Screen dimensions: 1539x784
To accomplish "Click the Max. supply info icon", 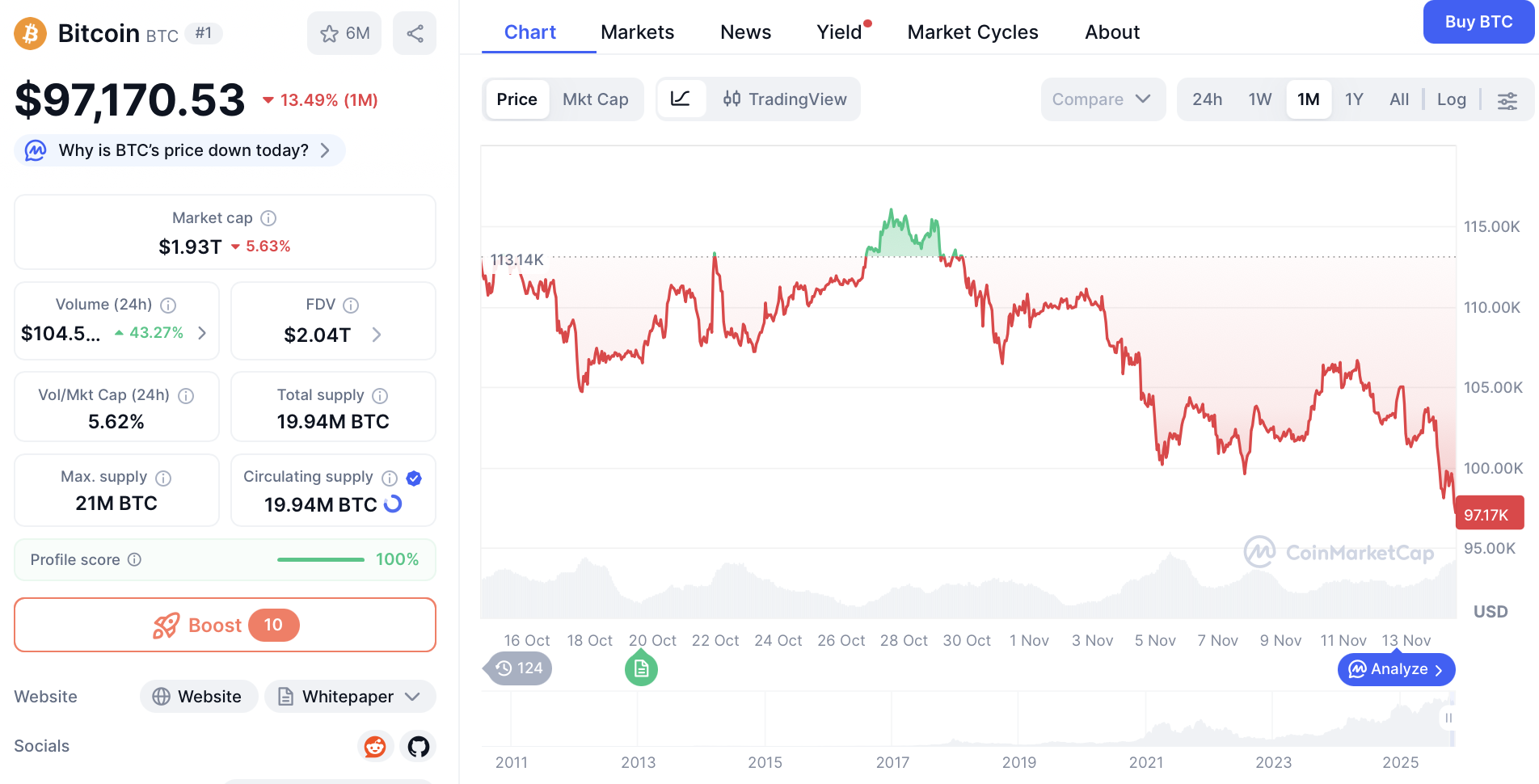I will (x=163, y=478).
